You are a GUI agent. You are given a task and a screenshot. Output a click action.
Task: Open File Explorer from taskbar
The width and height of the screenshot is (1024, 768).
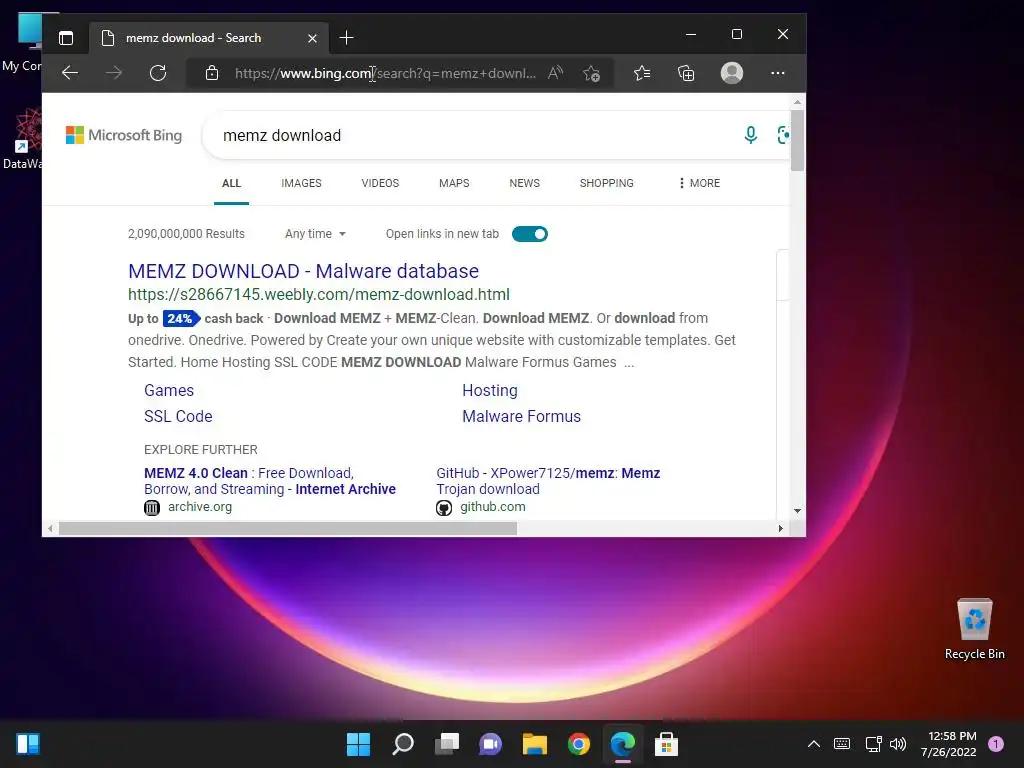point(535,744)
